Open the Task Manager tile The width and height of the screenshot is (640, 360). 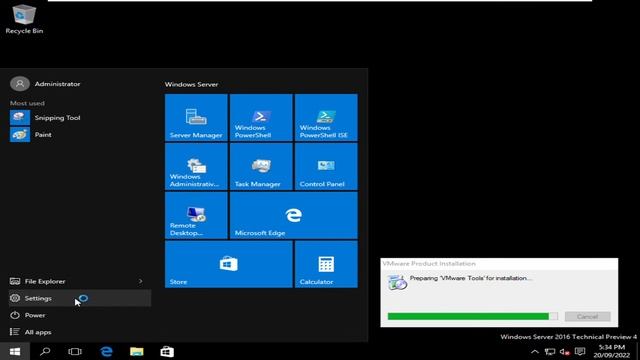pyautogui.click(x=261, y=167)
